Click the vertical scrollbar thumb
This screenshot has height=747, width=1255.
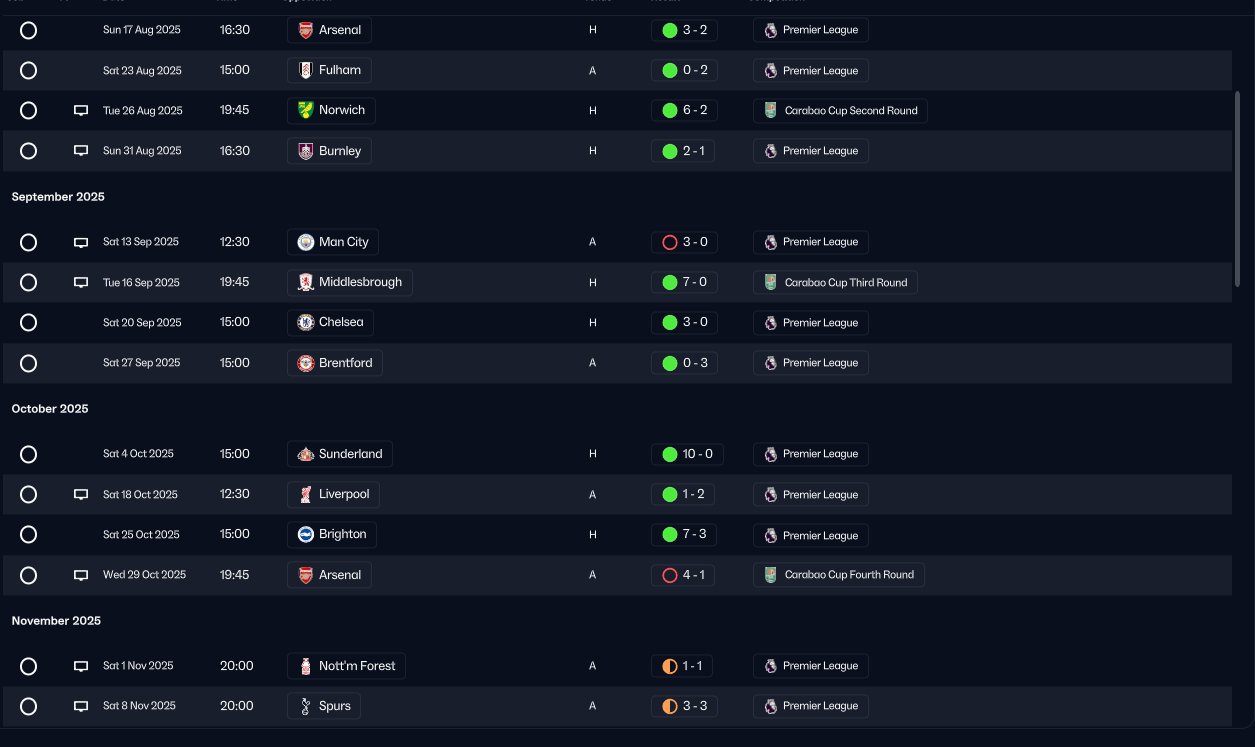coord(1238,190)
